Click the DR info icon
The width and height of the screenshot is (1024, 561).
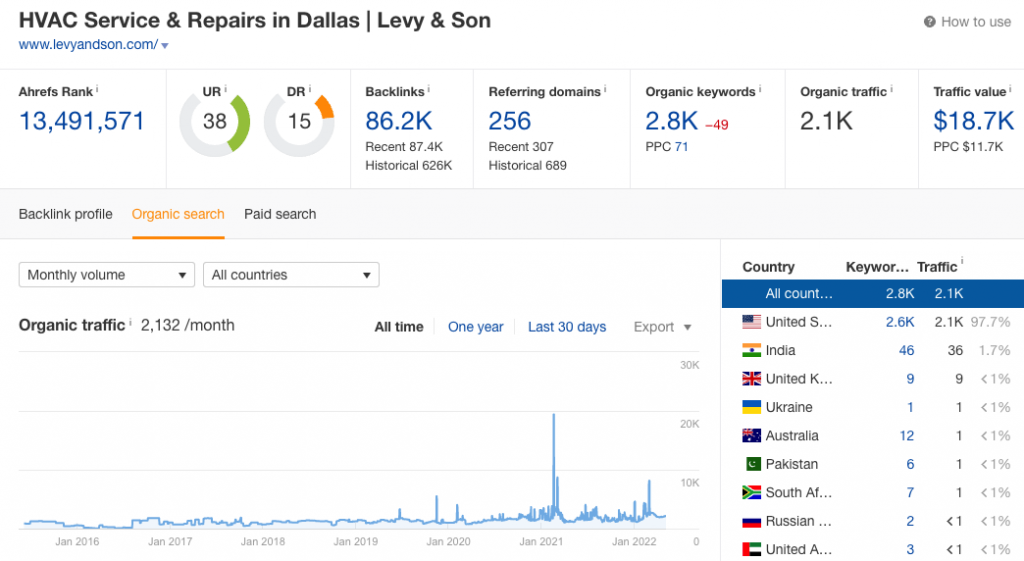pyautogui.click(x=310, y=88)
